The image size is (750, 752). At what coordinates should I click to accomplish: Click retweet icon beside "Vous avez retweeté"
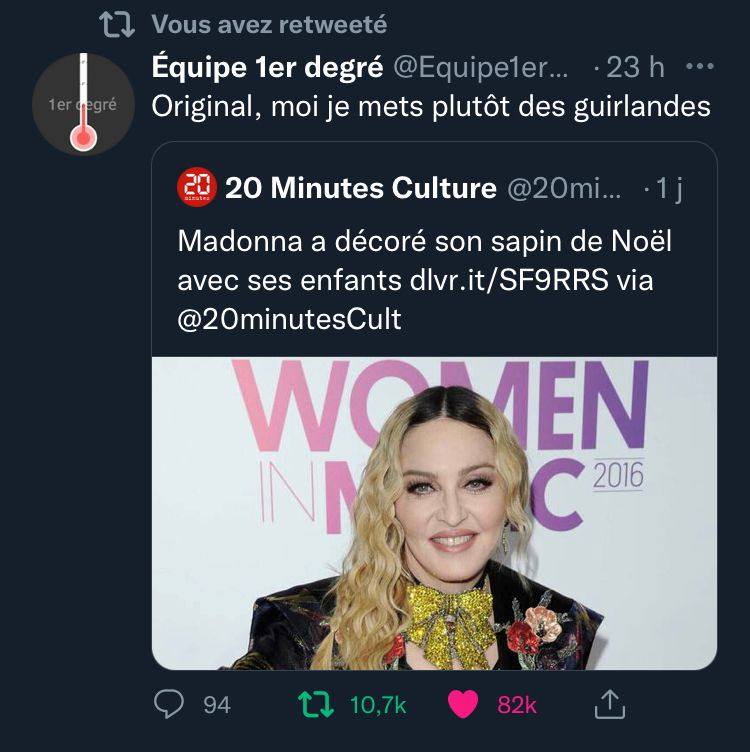(x=121, y=24)
